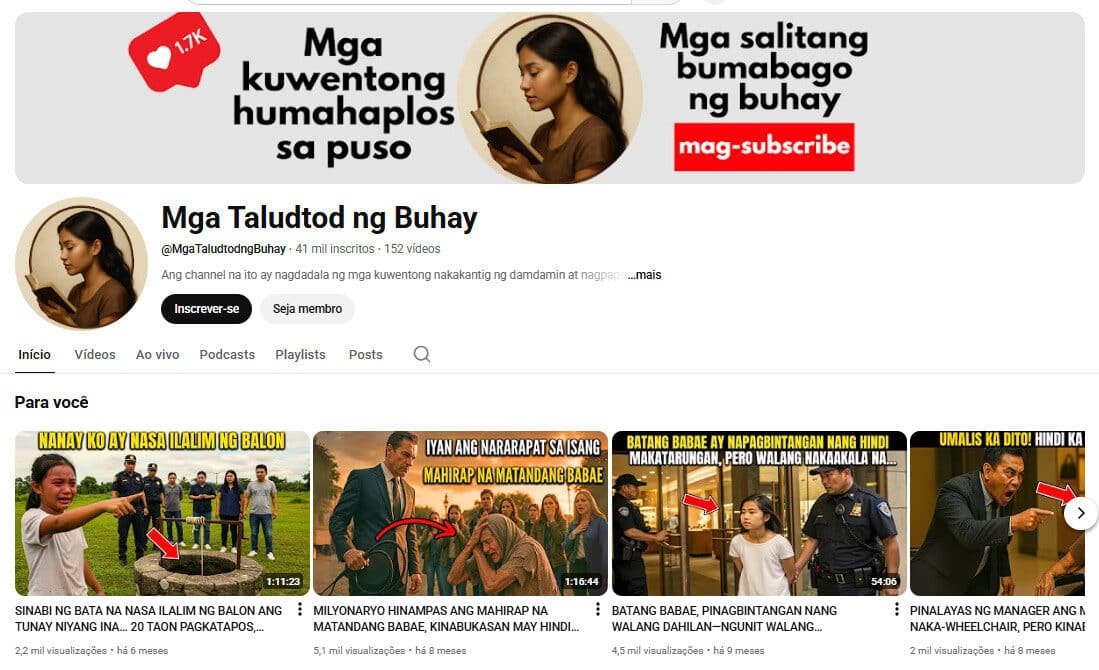Open options menu for the balon video
Viewport: 1099px width, 670px height.
click(x=300, y=610)
